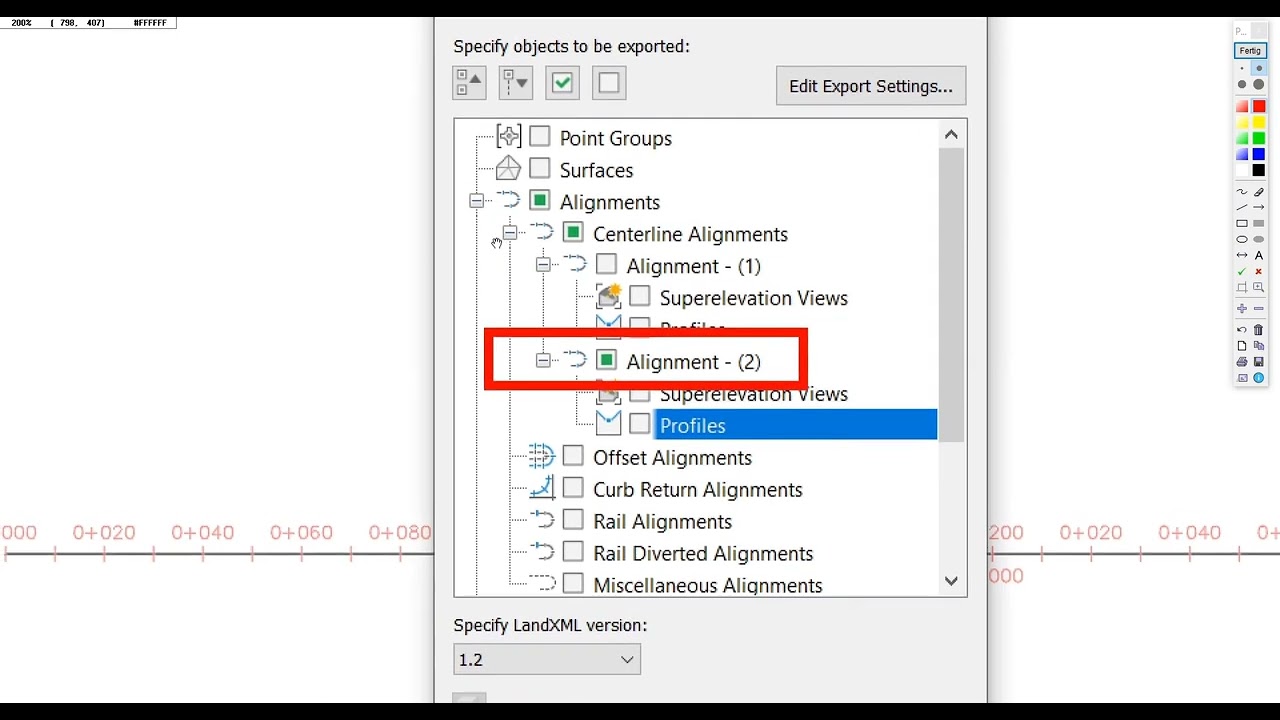
Task: Choose the smallest dot pen size
Action: coord(1242,68)
